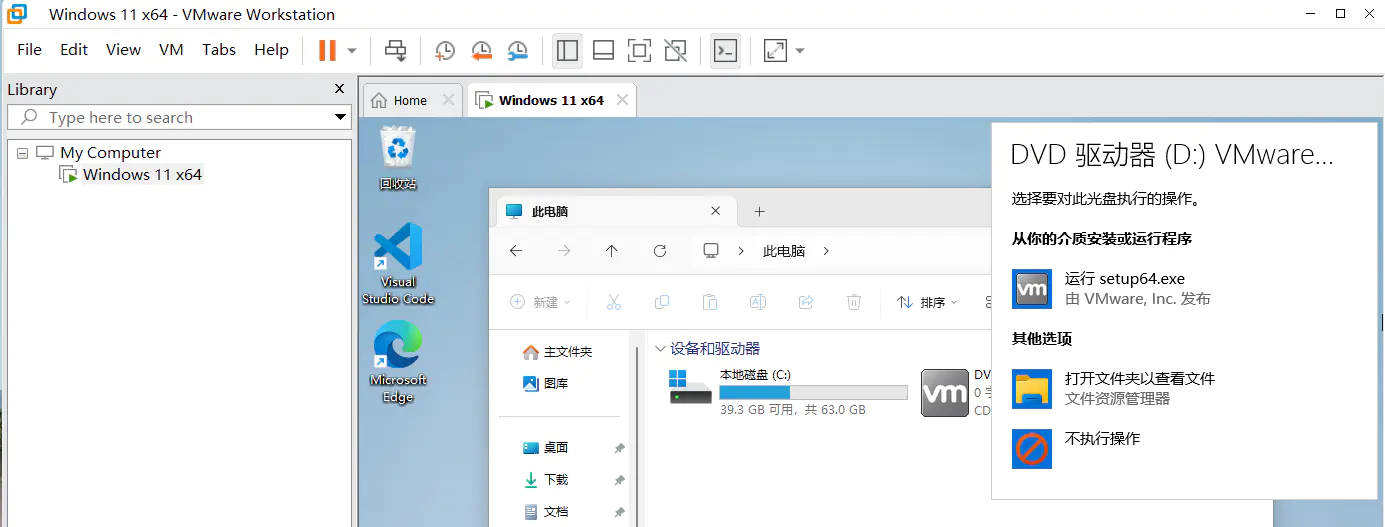Open the VM menu

point(171,49)
